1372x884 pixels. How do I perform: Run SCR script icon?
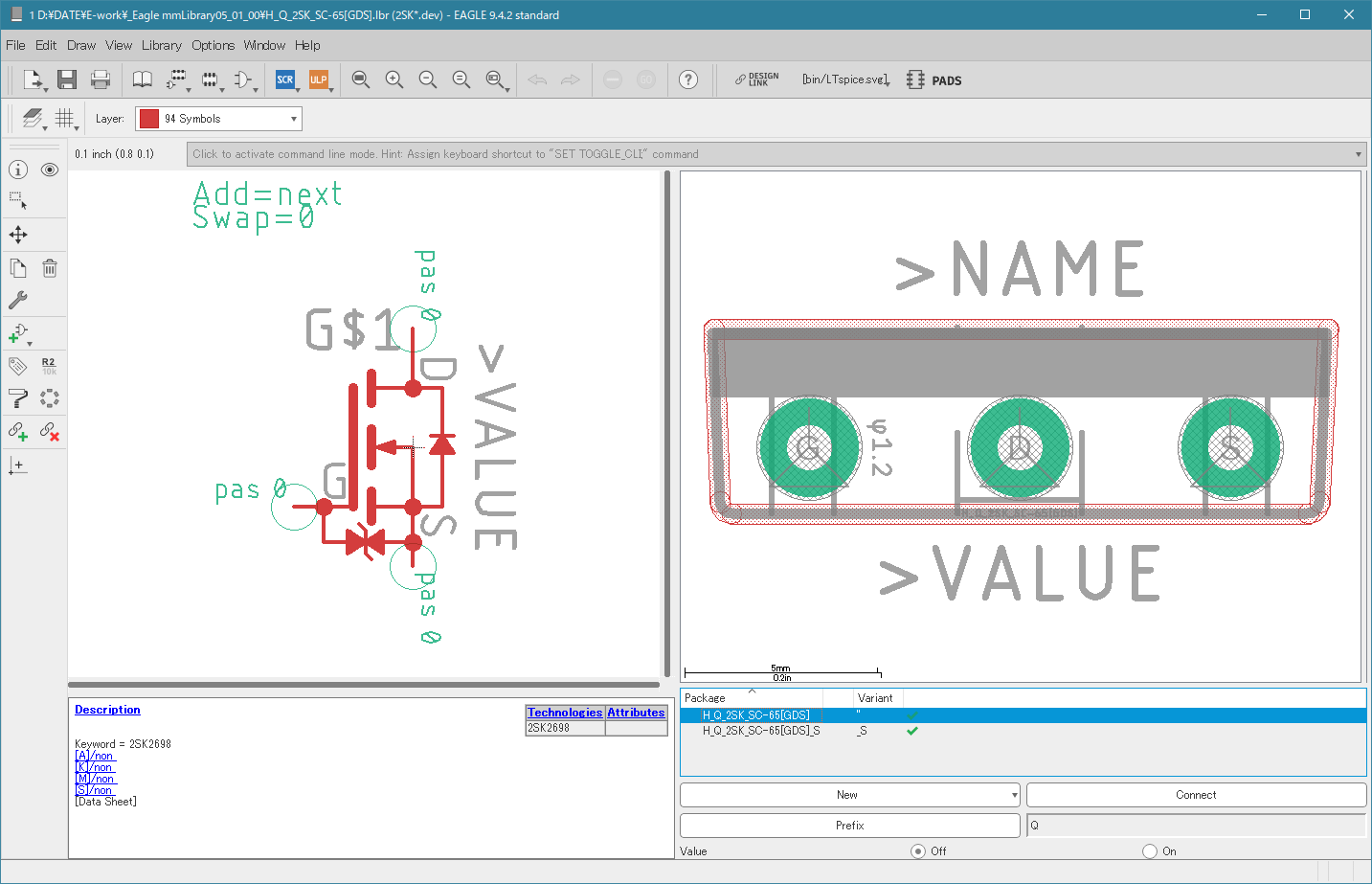point(284,79)
